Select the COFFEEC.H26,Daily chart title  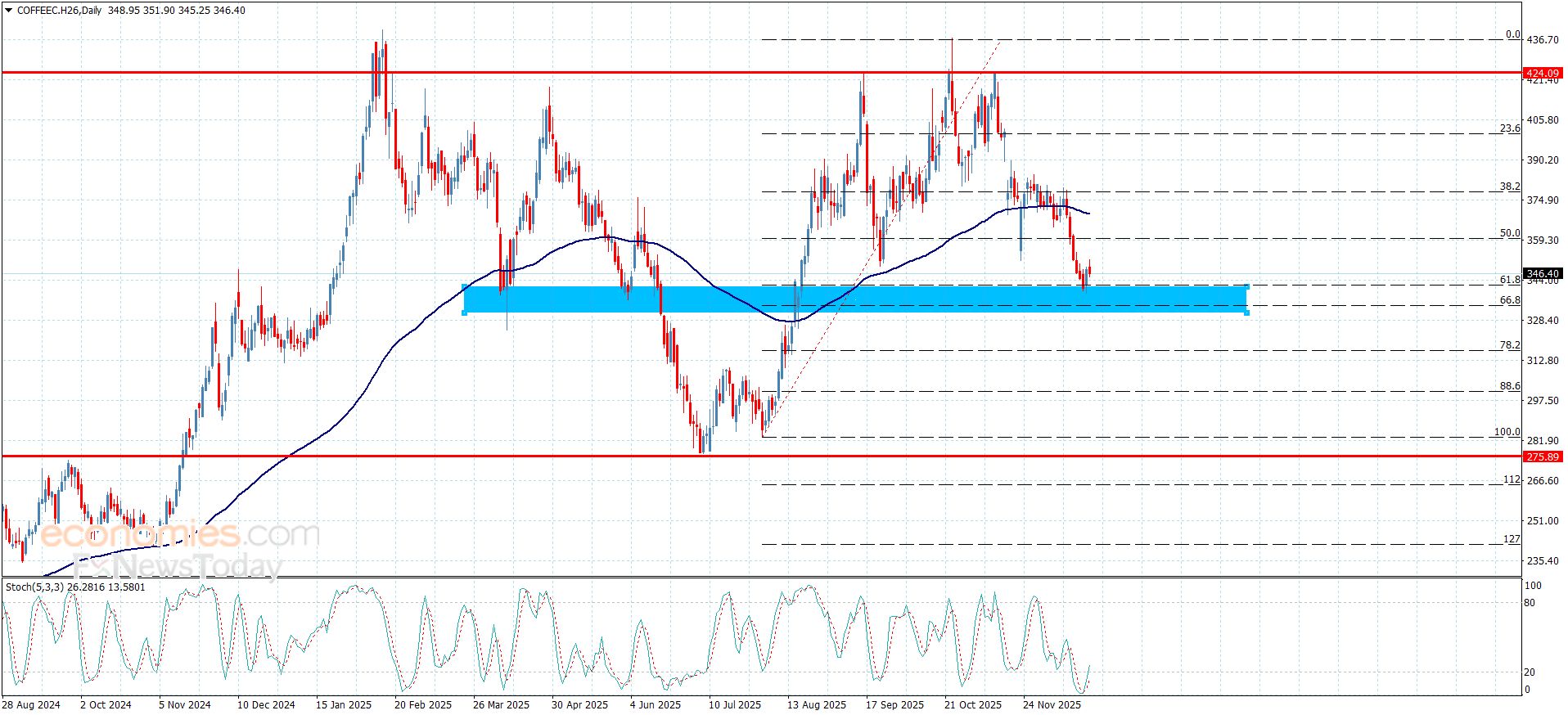[59, 11]
